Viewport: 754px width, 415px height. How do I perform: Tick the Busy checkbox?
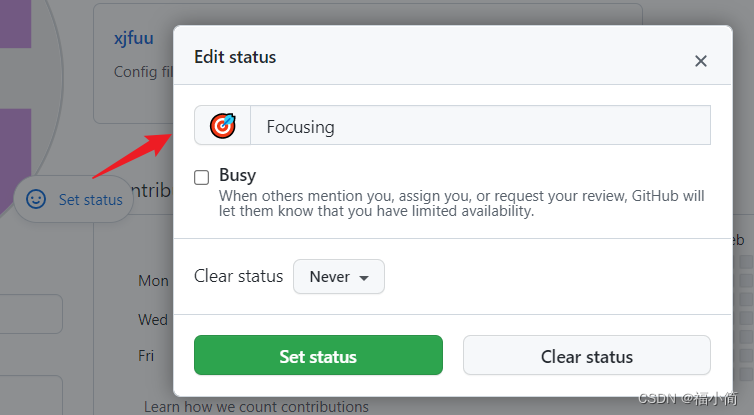201,177
